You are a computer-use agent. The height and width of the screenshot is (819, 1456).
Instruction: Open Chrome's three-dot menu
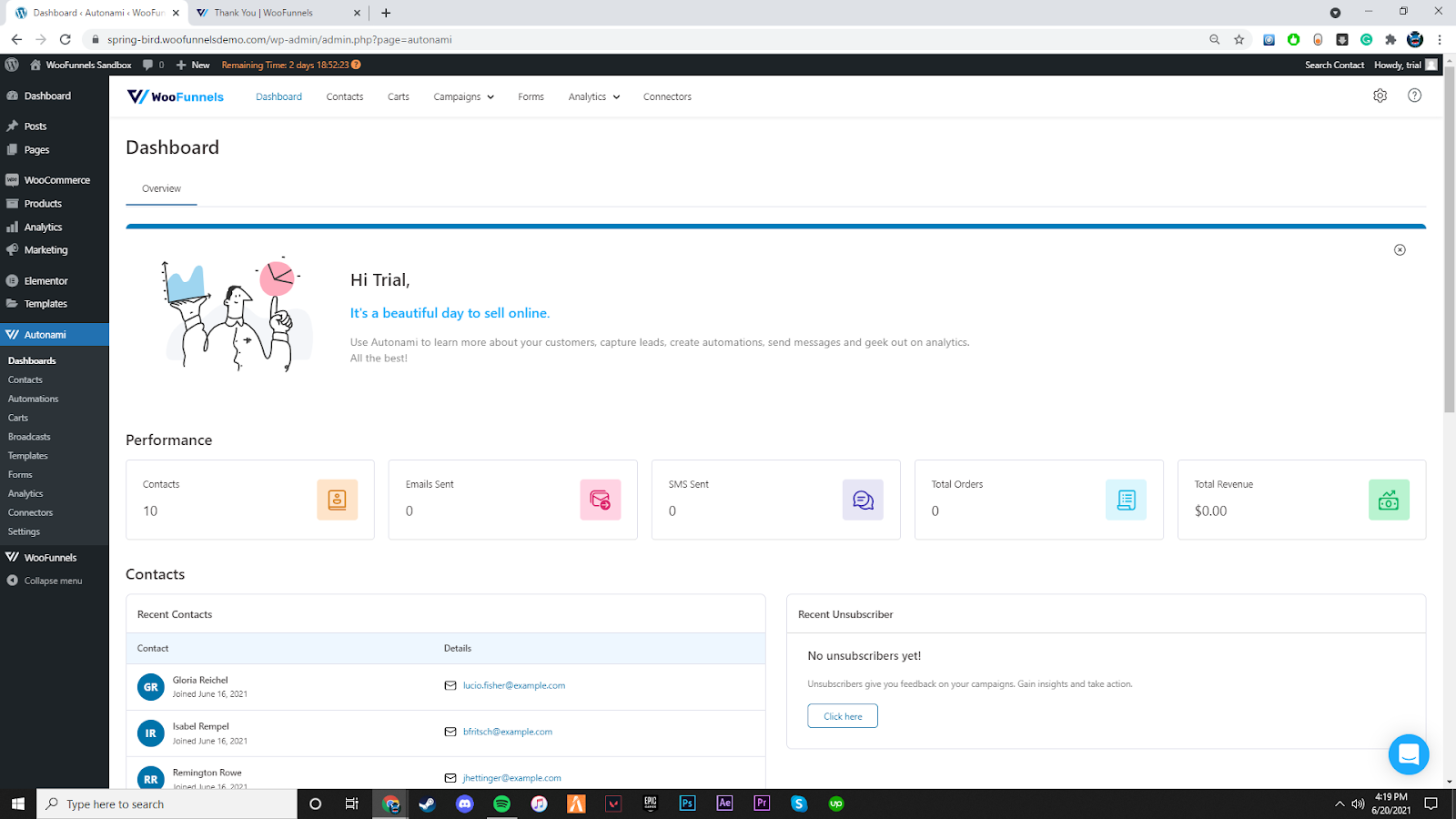1440,39
